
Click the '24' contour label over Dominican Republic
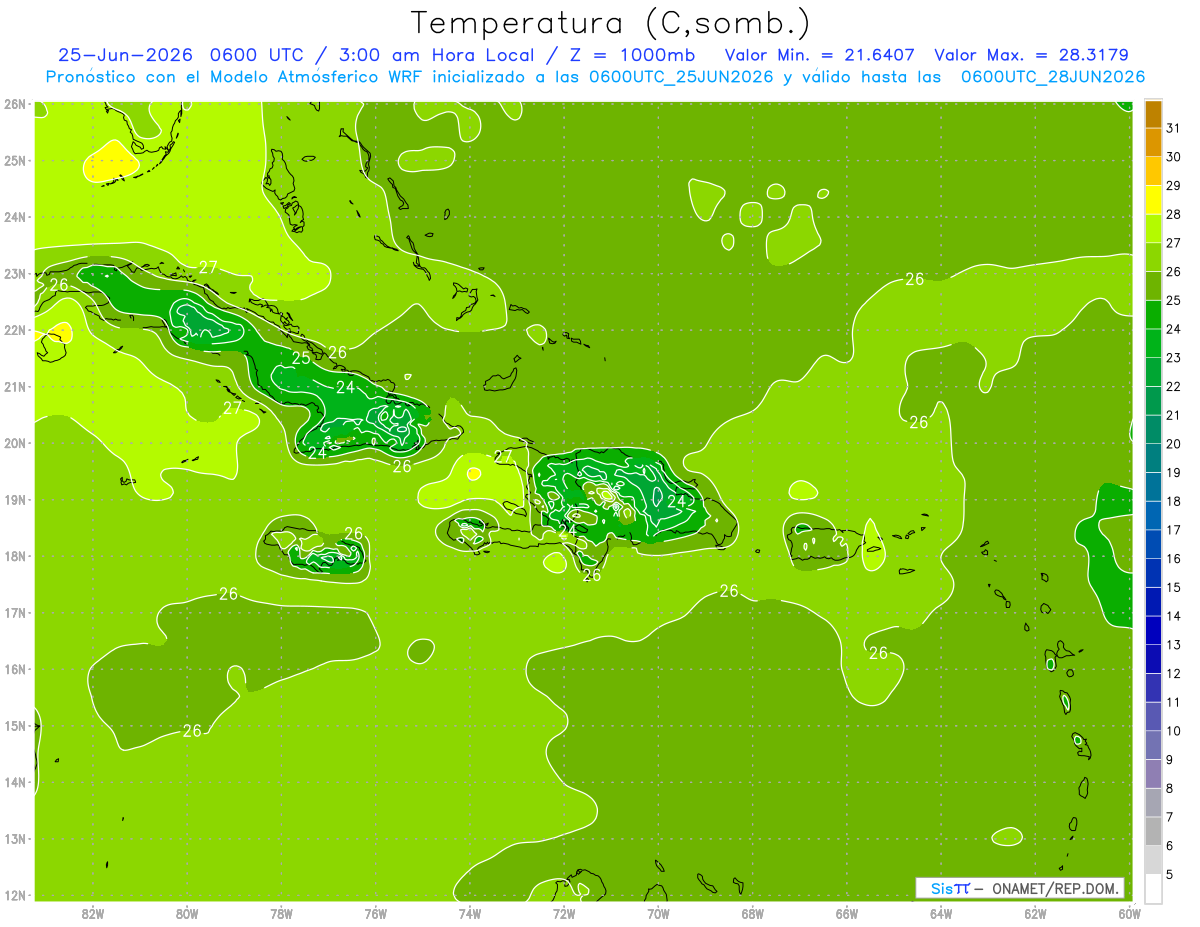point(677,500)
